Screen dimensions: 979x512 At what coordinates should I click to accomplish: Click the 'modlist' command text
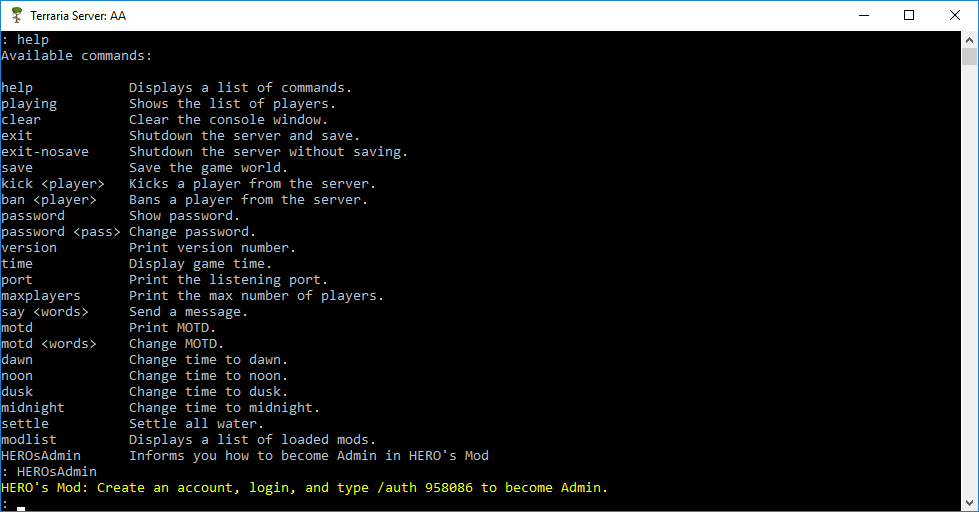click(x=29, y=440)
